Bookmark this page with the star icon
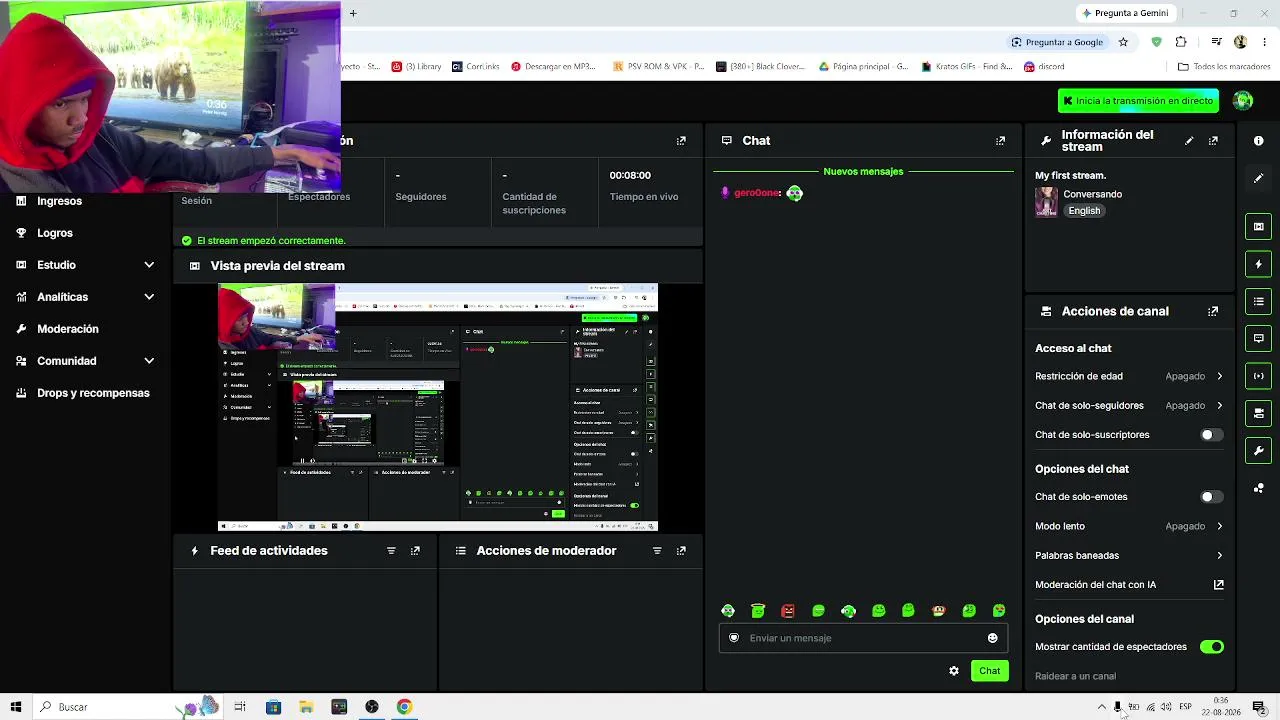Viewport: 1280px width, 720px height. [1123, 42]
